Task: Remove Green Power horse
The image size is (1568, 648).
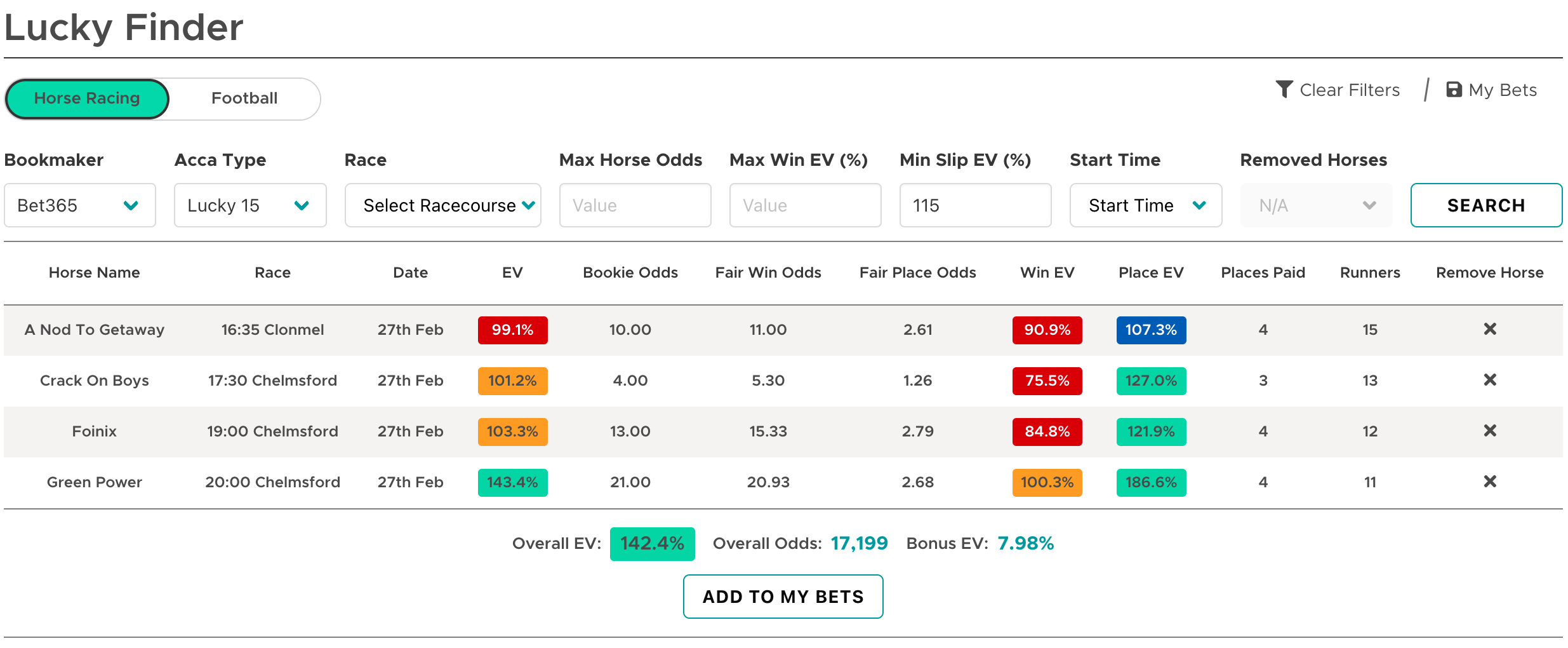Action: click(1490, 482)
